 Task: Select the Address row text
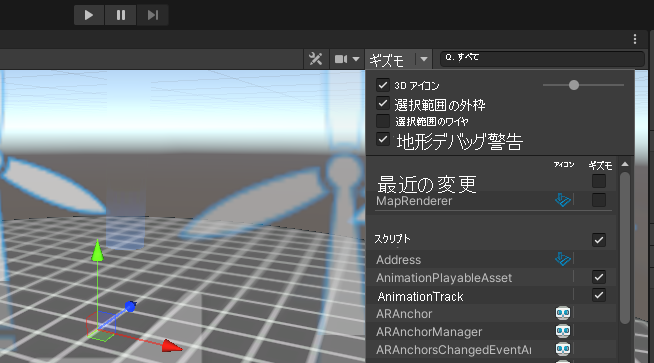pos(398,260)
